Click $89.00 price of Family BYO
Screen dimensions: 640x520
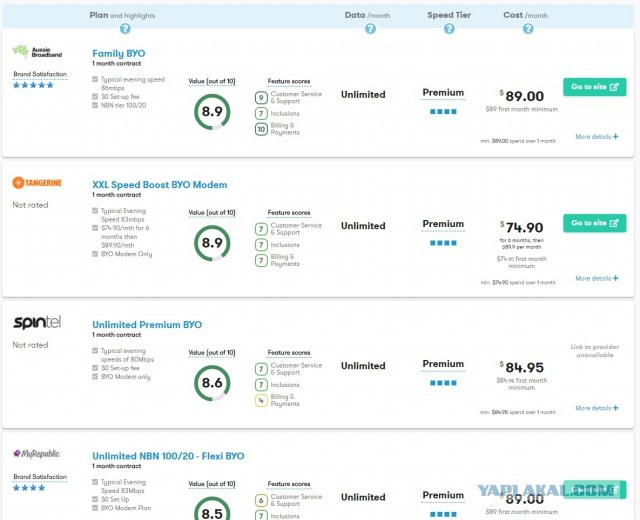pos(522,96)
